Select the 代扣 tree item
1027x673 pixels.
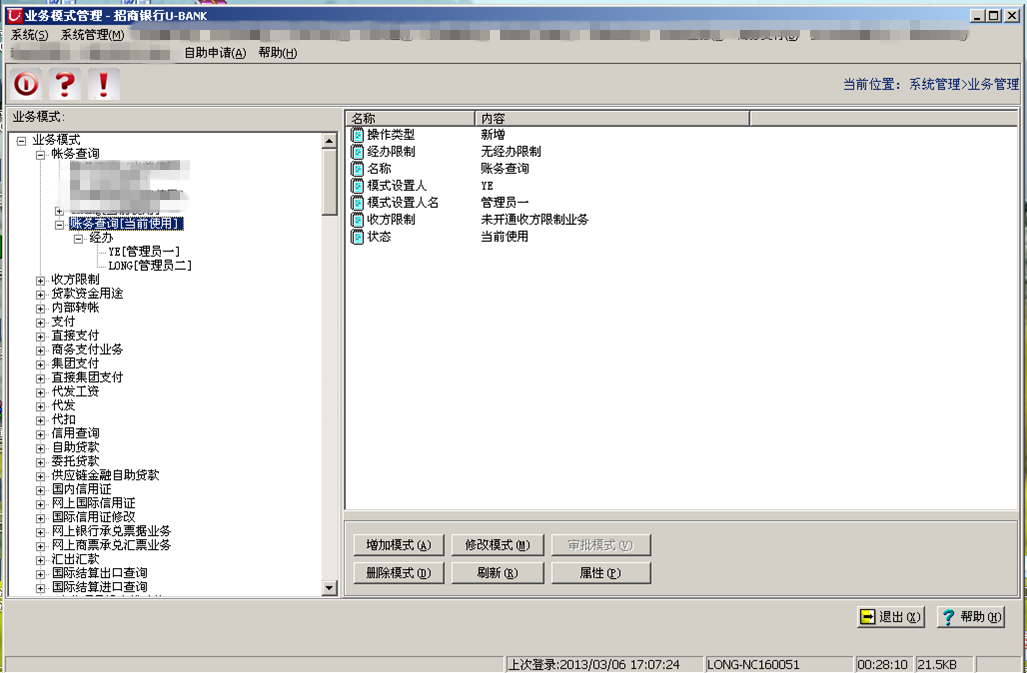pyautogui.click(x=64, y=420)
